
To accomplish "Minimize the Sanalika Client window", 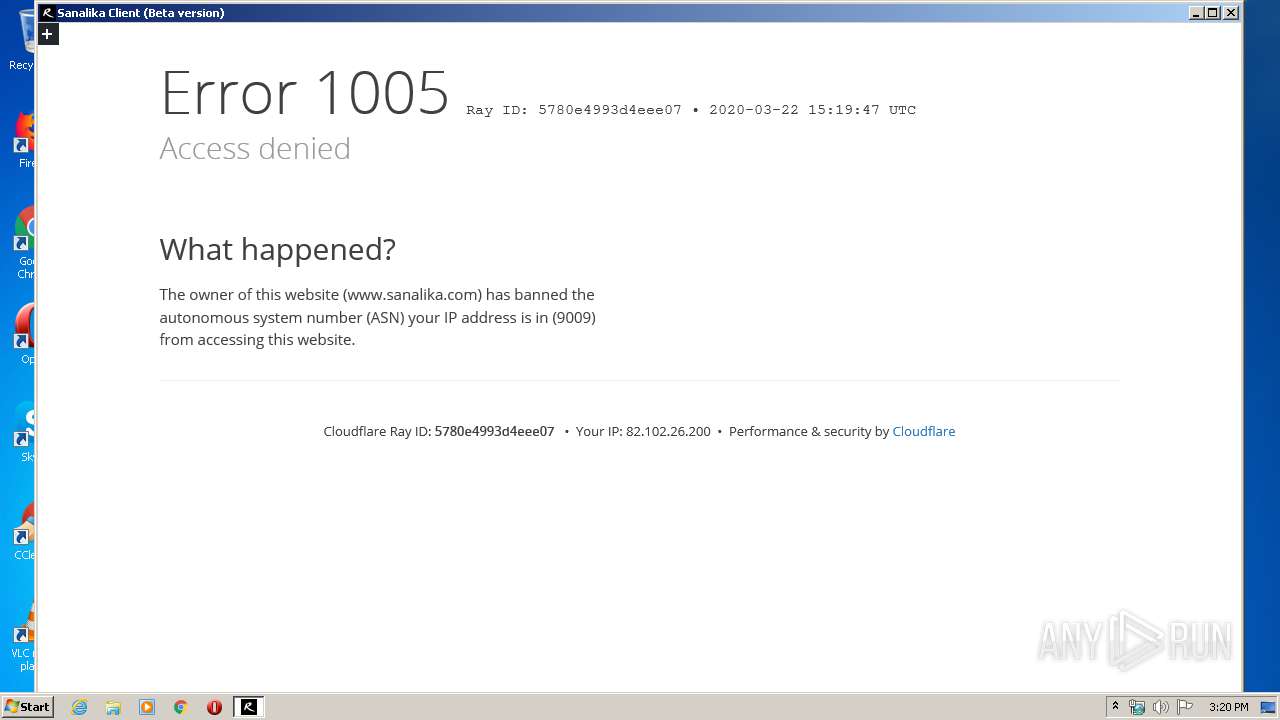I will (1196, 13).
